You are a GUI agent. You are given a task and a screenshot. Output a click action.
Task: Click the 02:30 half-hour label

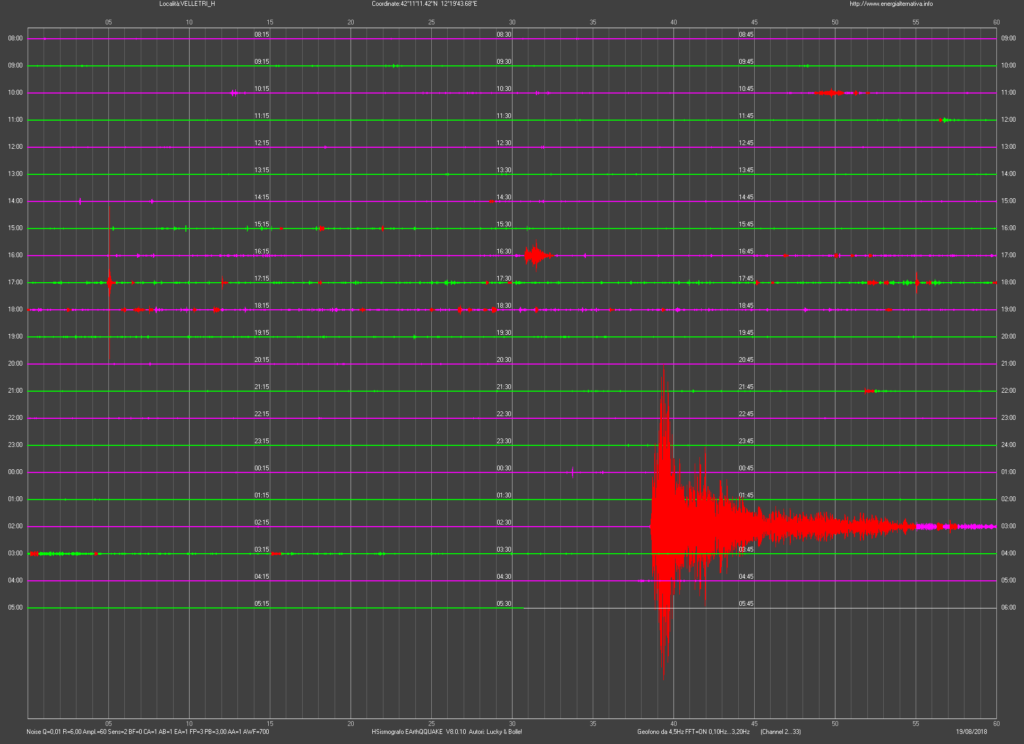coord(504,522)
